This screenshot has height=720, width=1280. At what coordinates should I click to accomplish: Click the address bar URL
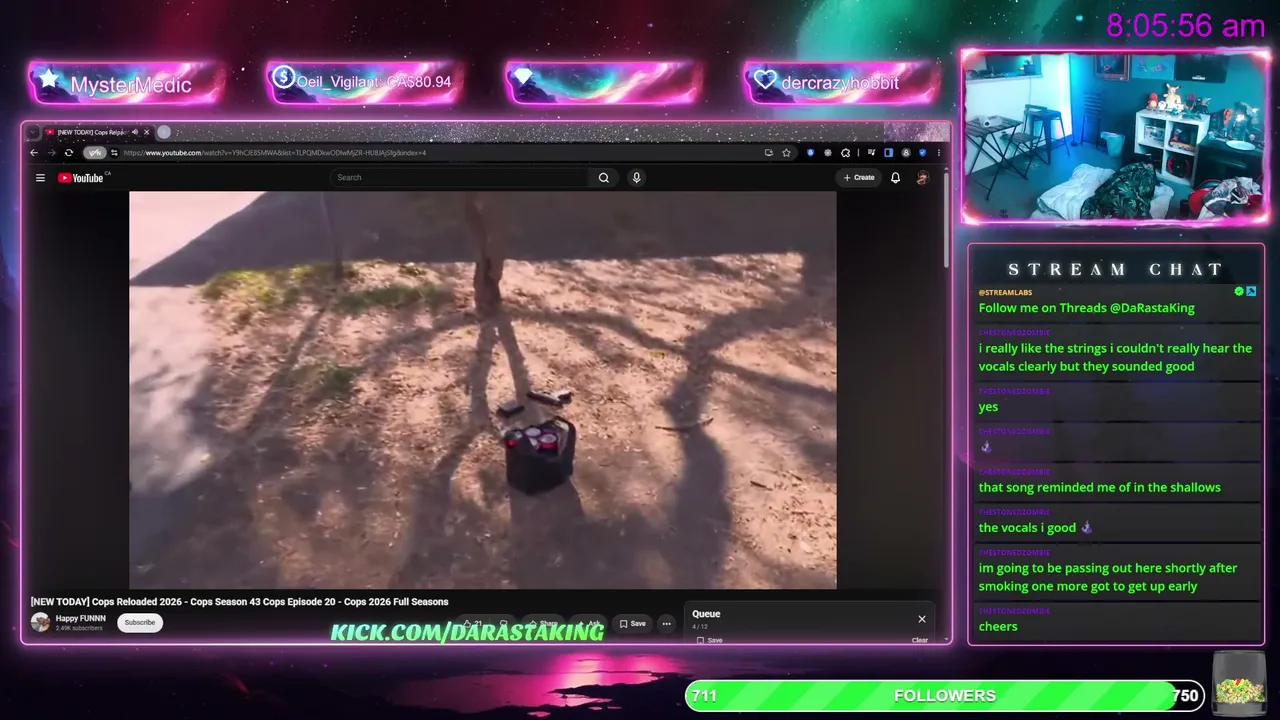[275, 153]
